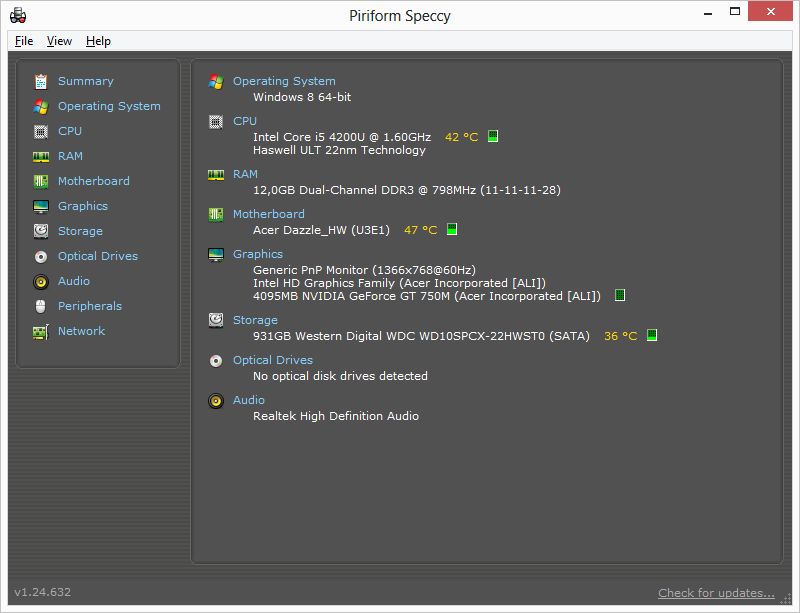Viewport: 800px width, 613px height.
Task: Click the green CPU temperature indicator
Action: pos(493,136)
